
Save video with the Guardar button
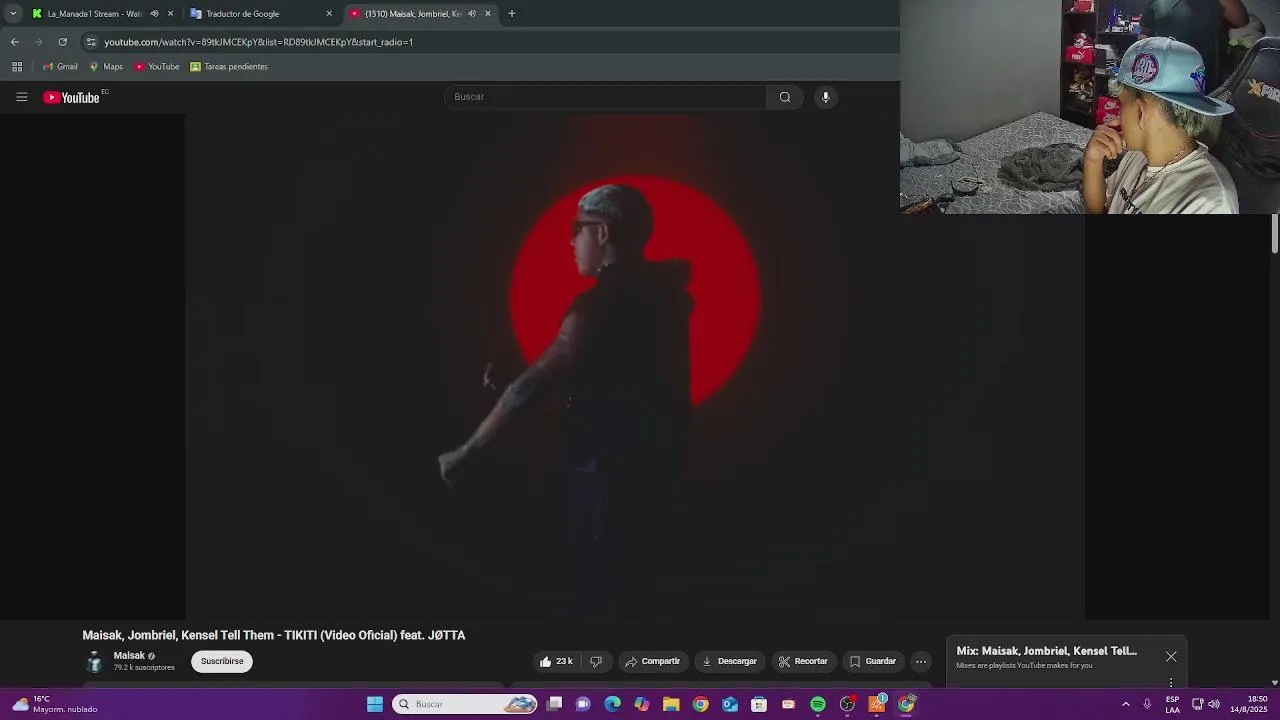pyautogui.click(x=872, y=661)
